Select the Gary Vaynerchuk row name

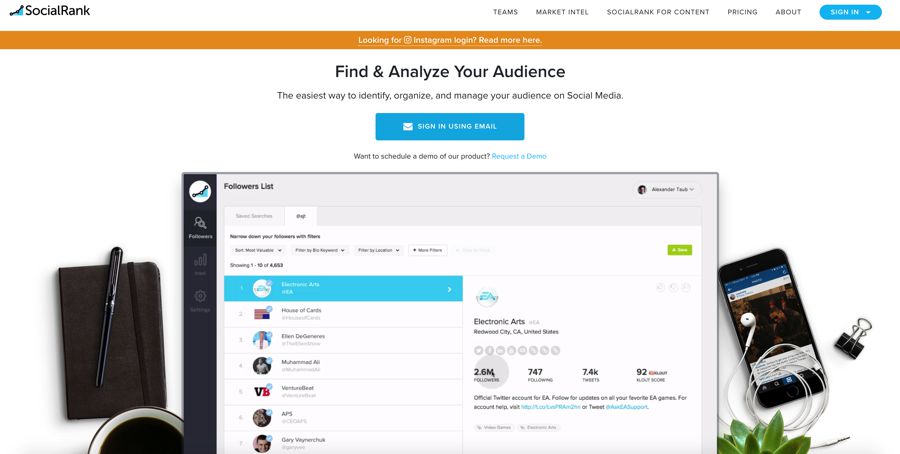pos(303,440)
